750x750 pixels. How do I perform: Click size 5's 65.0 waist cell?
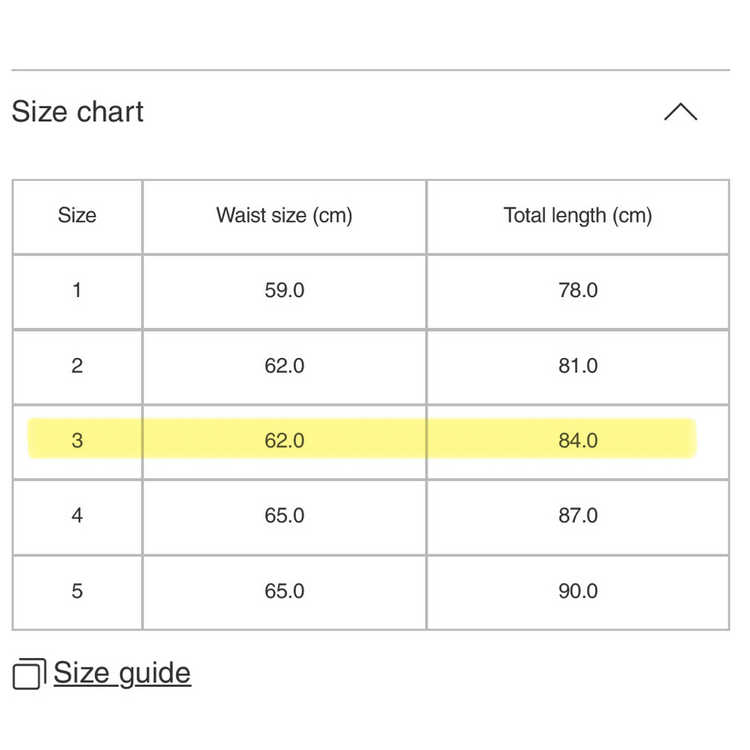(x=284, y=591)
